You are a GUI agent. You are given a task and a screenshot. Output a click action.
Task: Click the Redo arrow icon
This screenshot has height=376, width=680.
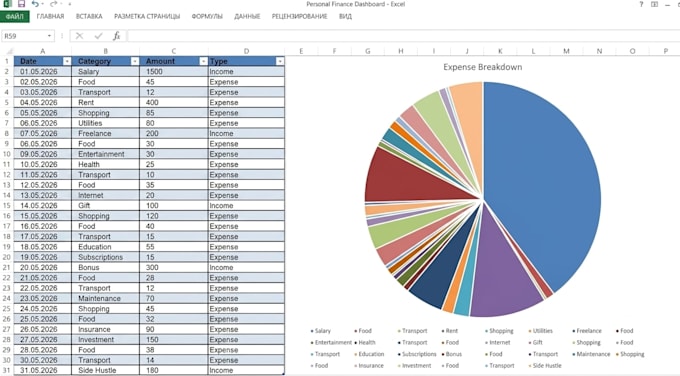pos(53,4)
